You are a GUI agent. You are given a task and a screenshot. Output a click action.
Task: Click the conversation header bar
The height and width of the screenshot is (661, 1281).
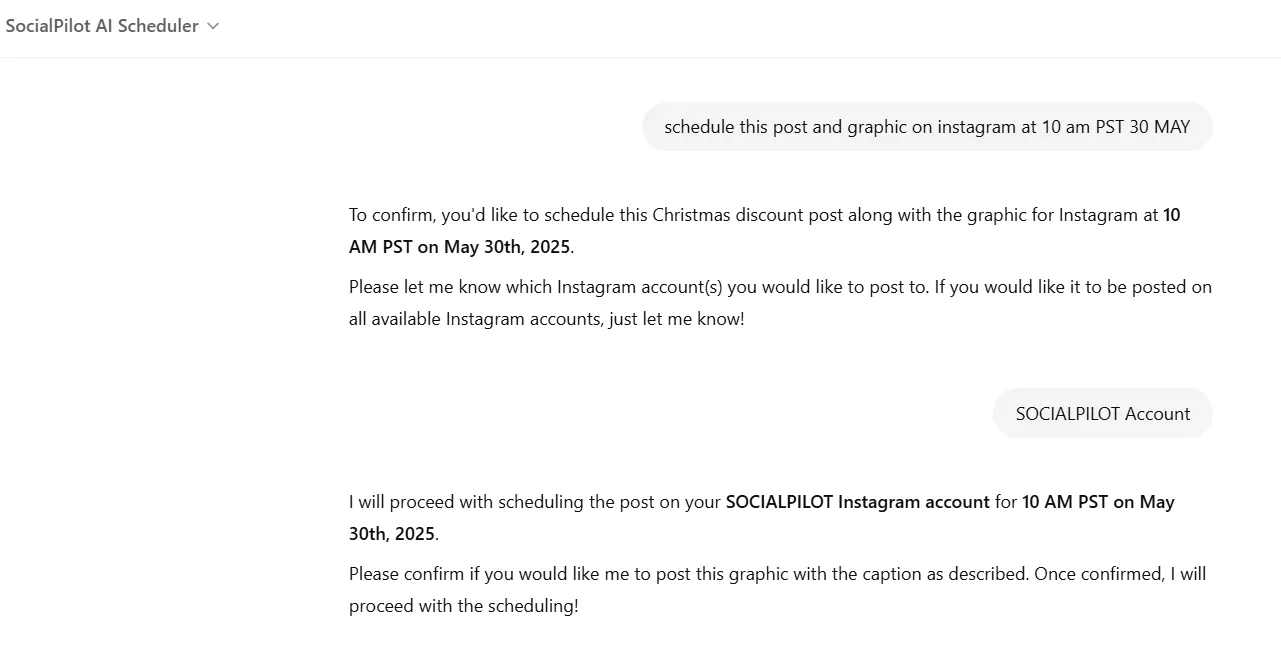(640, 26)
